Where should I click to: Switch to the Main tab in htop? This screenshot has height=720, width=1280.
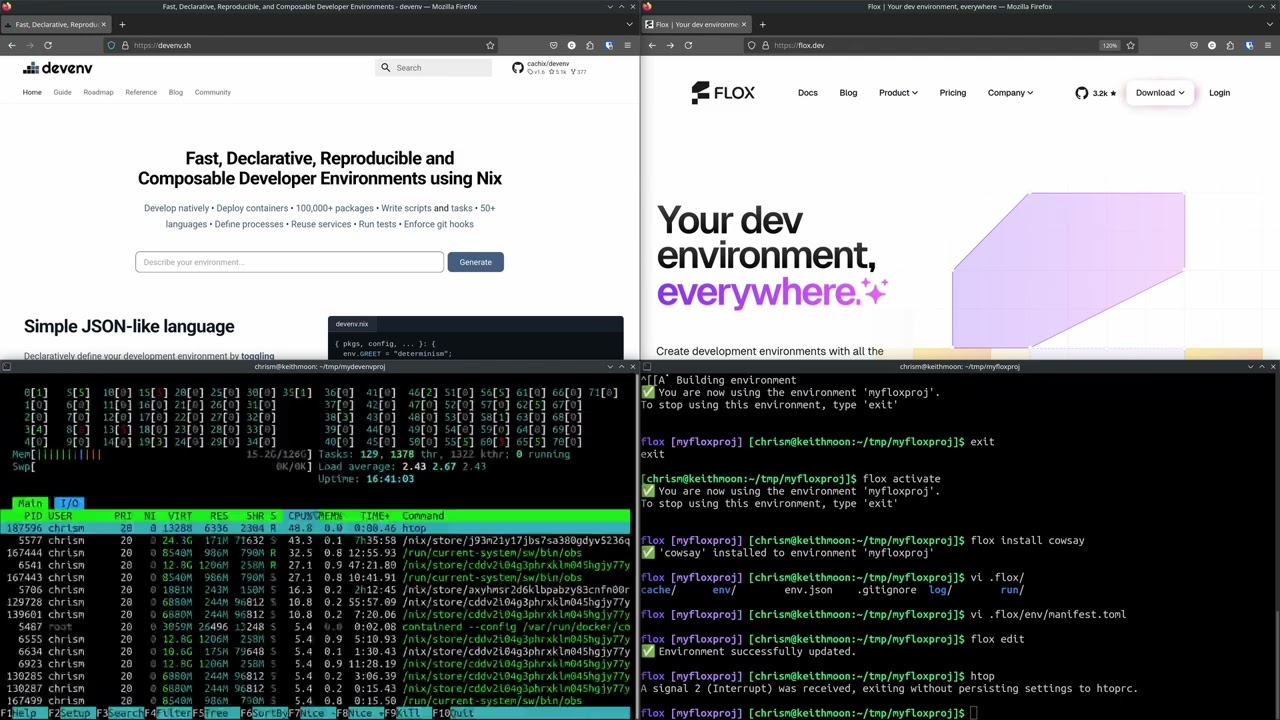point(30,503)
